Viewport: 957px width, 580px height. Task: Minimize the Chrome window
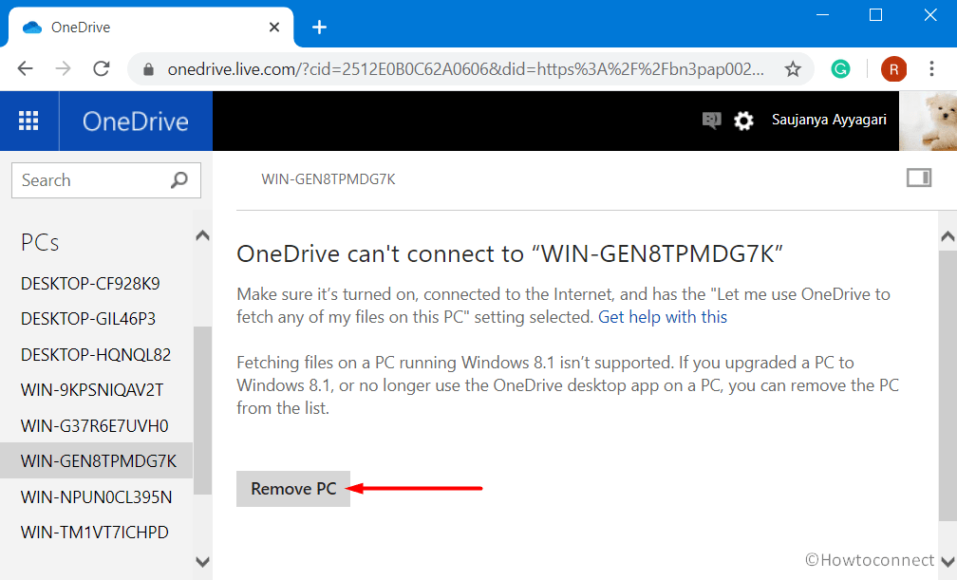[823, 15]
